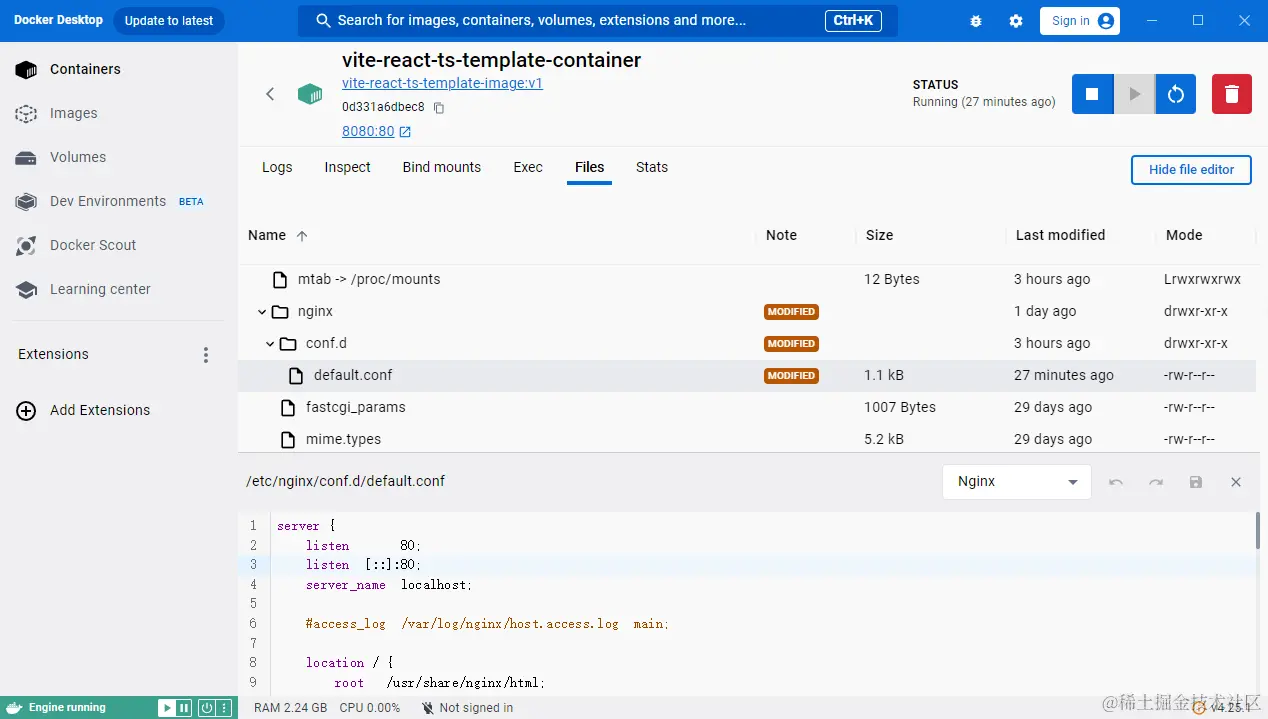This screenshot has width=1268, height=719.
Task: Focus the search images and containers field
Action: point(598,21)
